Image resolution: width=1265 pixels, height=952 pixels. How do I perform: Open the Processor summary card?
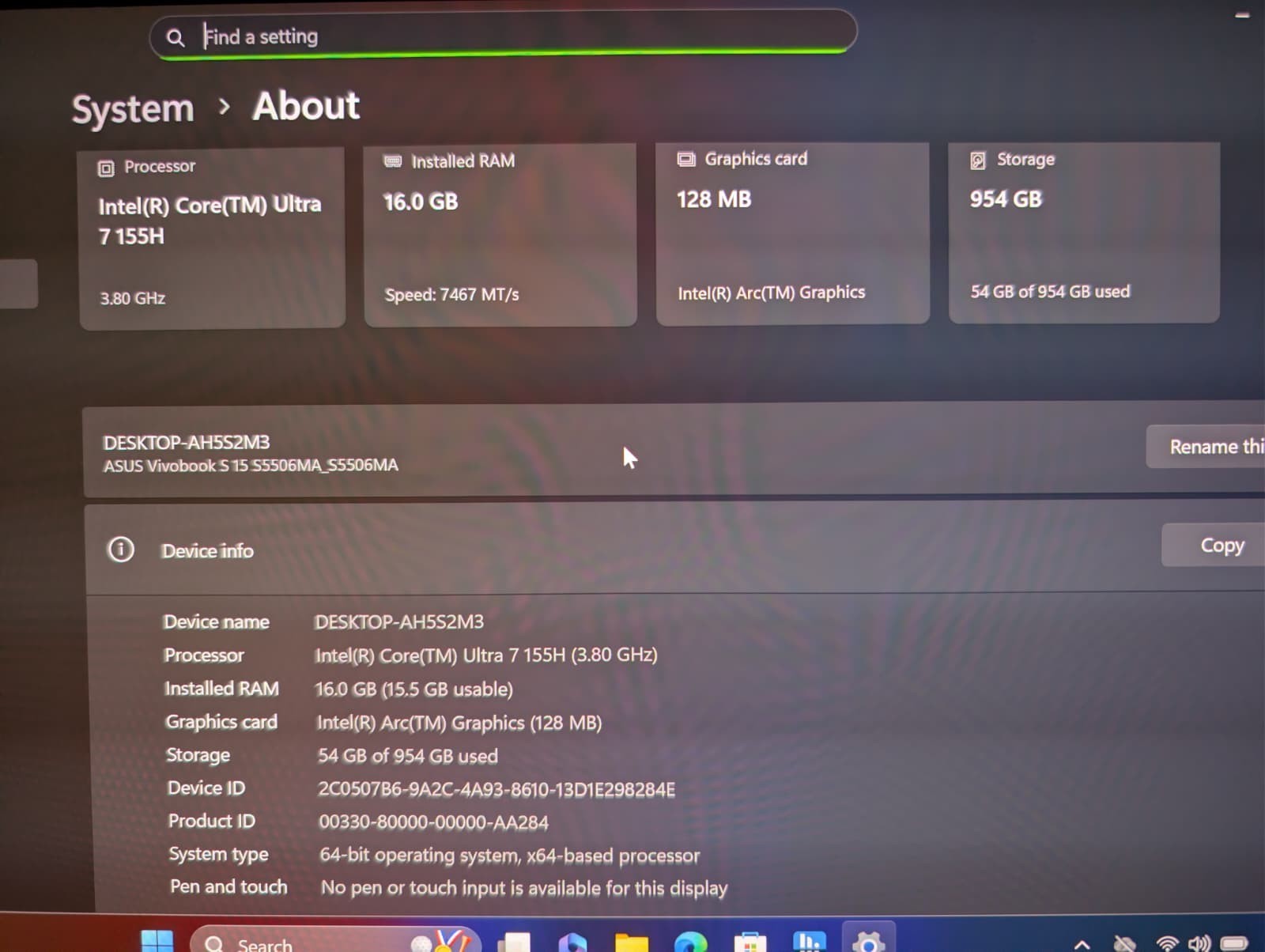coord(212,237)
